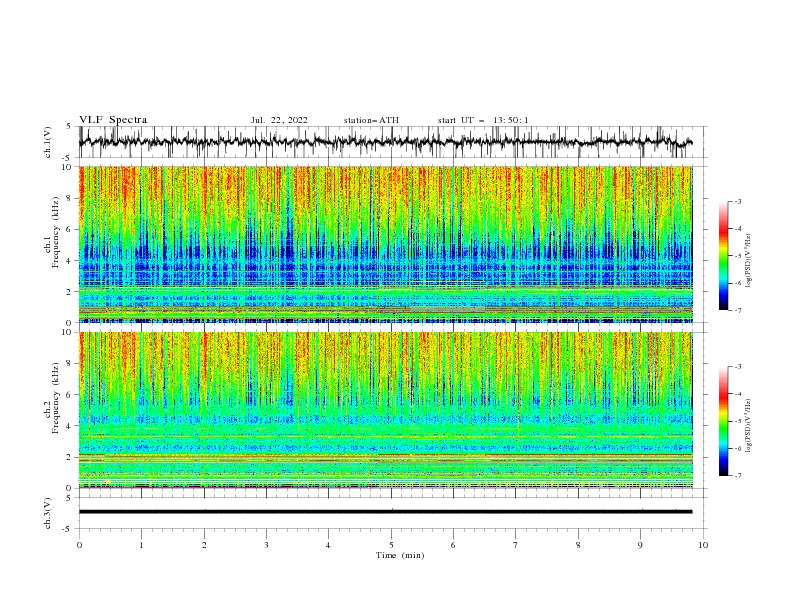Click the ch.1 voltage waveform trace
This screenshot has width=792, height=612.
pyautogui.click(x=386, y=142)
